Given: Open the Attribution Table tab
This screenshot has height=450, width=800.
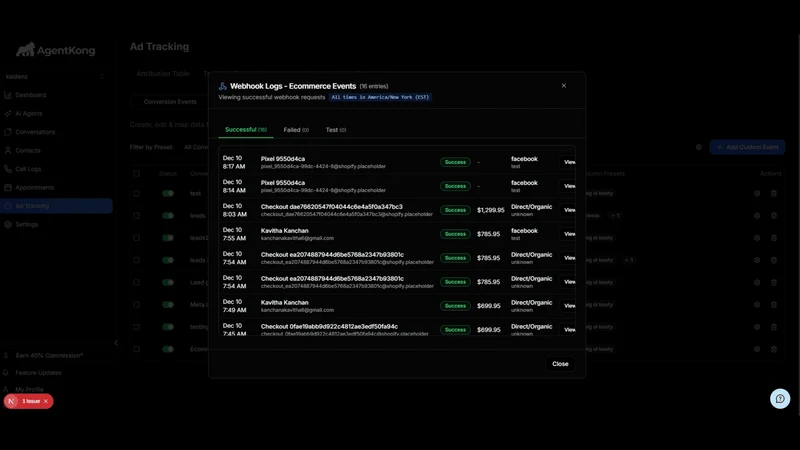Looking at the screenshot, I should 163,73.
